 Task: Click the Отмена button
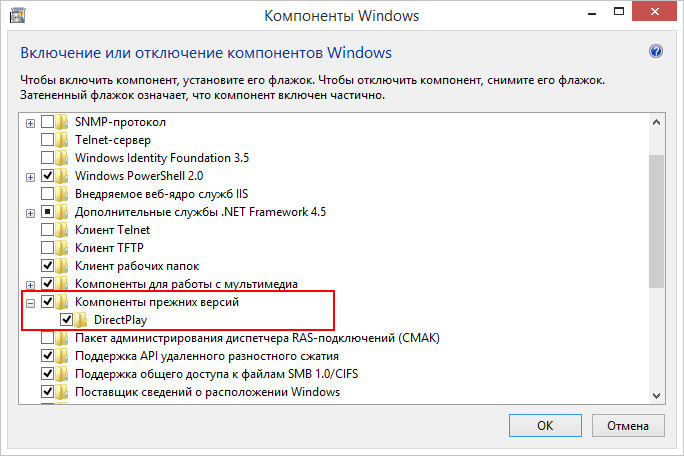pos(628,425)
